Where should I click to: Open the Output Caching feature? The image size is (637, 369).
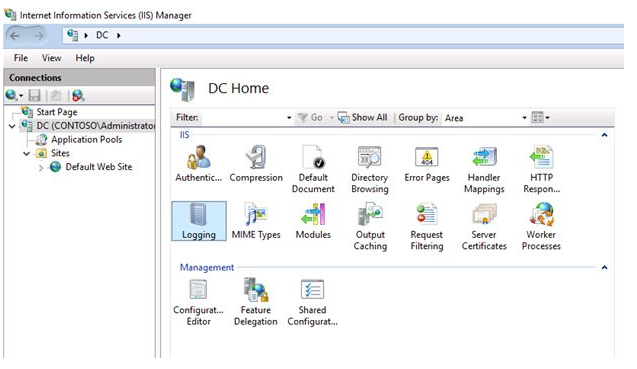(370, 226)
